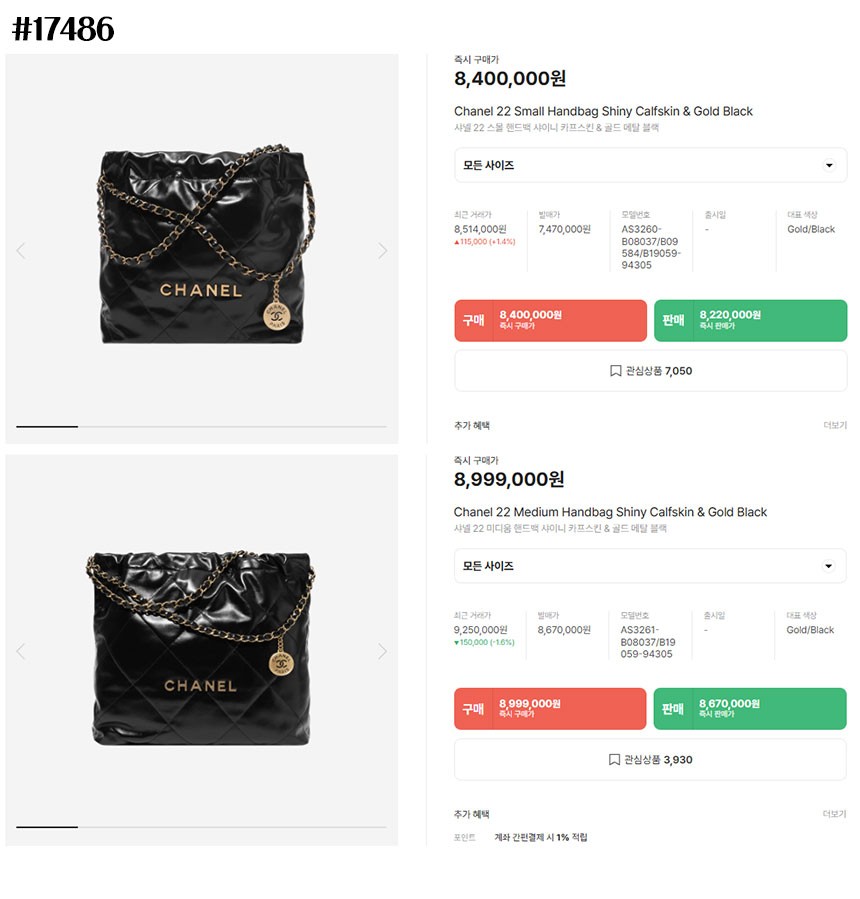Show next image of Small Handbag
This screenshot has height=899, width=860.
pyautogui.click(x=382, y=251)
